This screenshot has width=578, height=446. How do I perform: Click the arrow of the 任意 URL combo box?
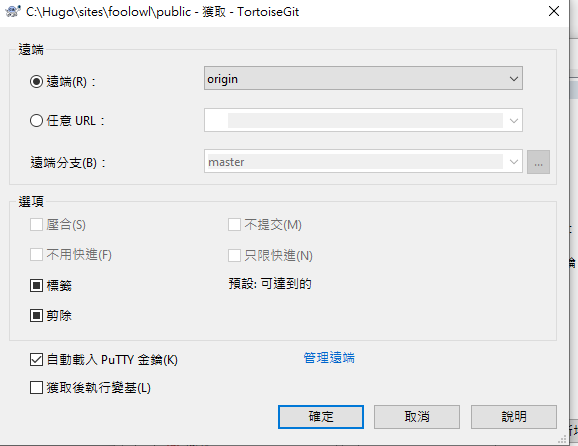[x=513, y=121]
